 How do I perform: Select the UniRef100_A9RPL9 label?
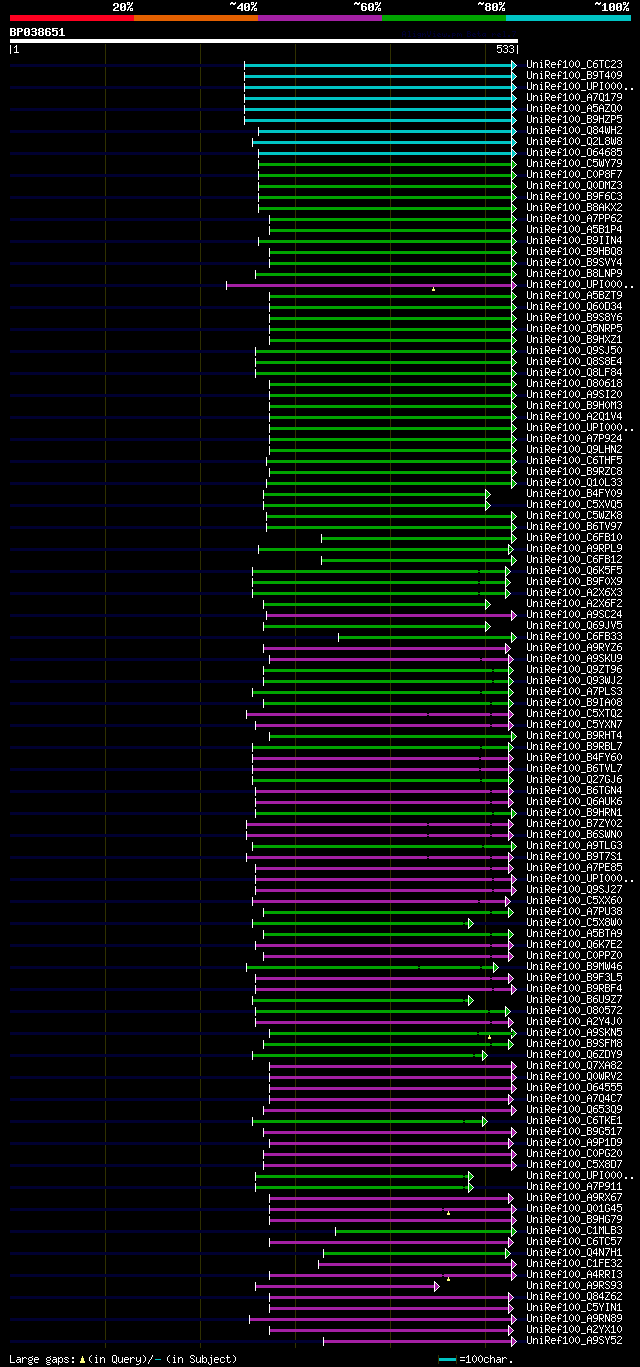[x=574, y=549]
